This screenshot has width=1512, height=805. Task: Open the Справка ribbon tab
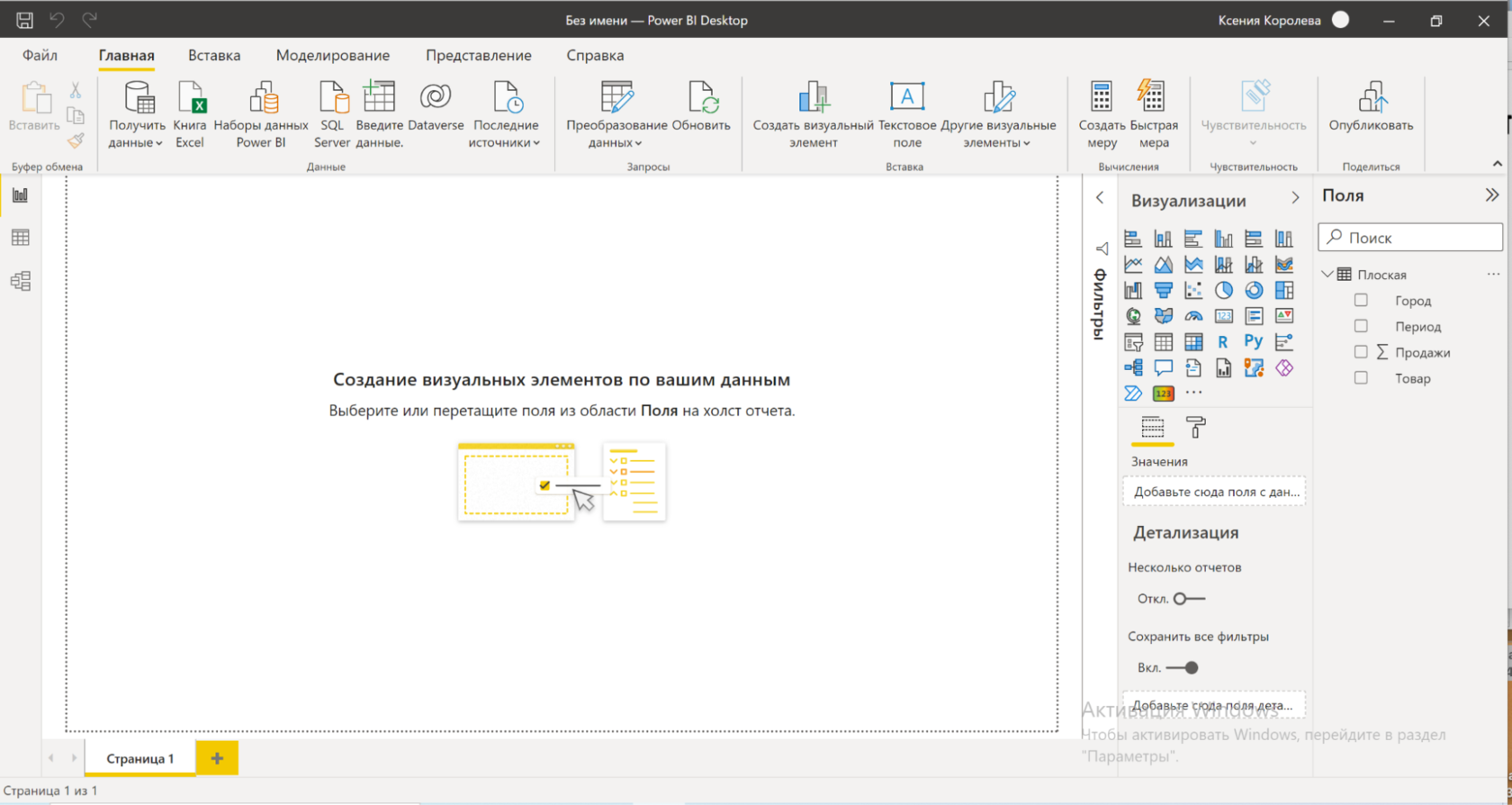point(595,56)
